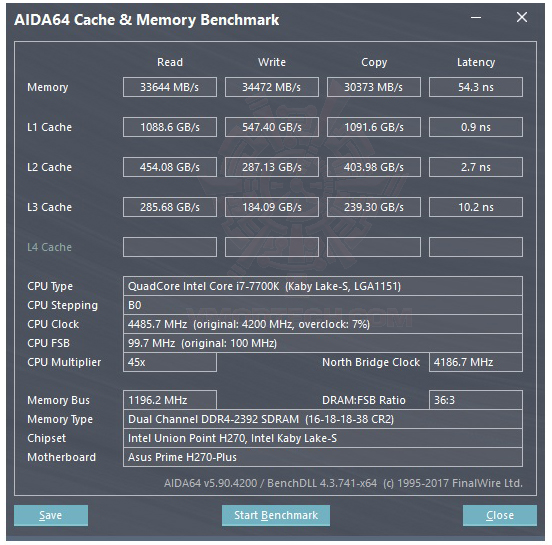Click L2 Cache Write 287.13 GB/s
The width and height of the screenshot is (552, 545).
pos(272,167)
